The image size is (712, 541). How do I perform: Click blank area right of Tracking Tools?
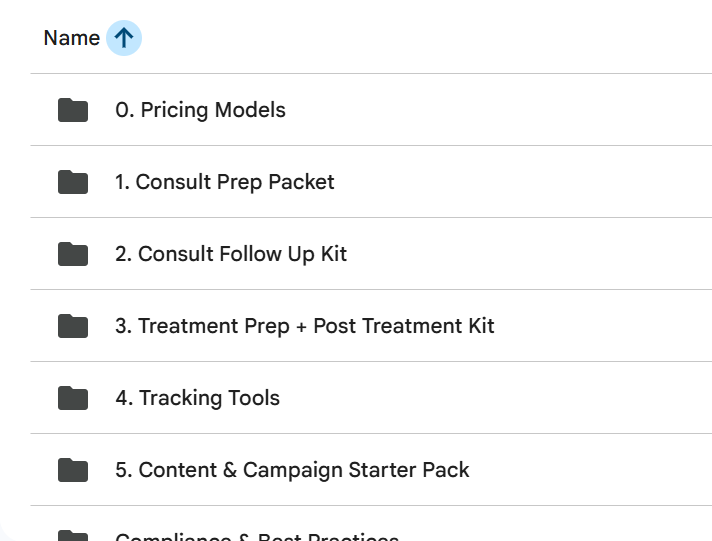pyautogui.click(x=500, y=398)
